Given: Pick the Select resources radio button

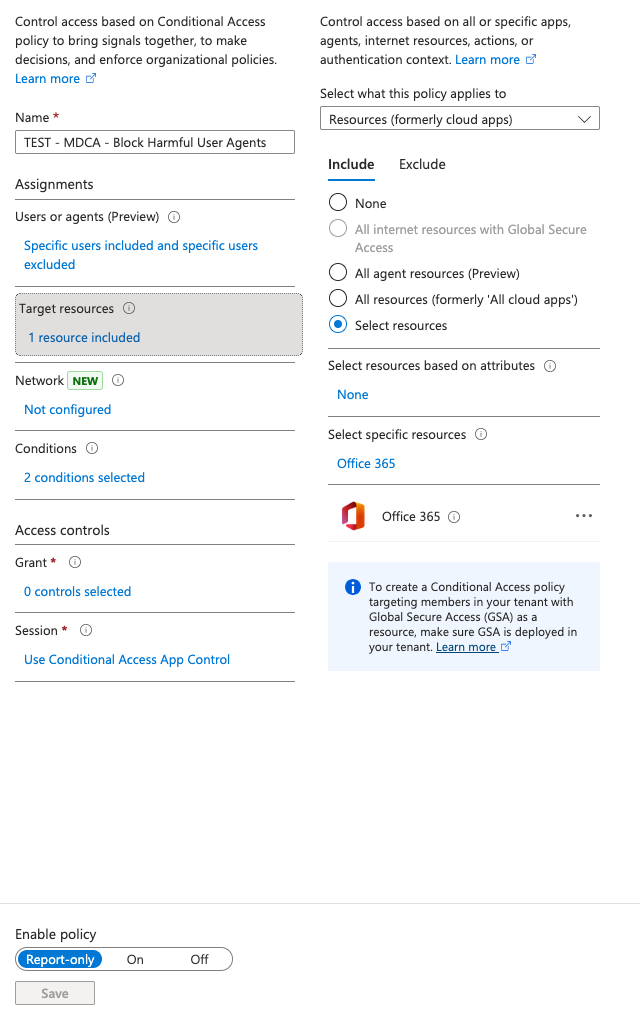Looking at the screenshot, I should point(338,324).
